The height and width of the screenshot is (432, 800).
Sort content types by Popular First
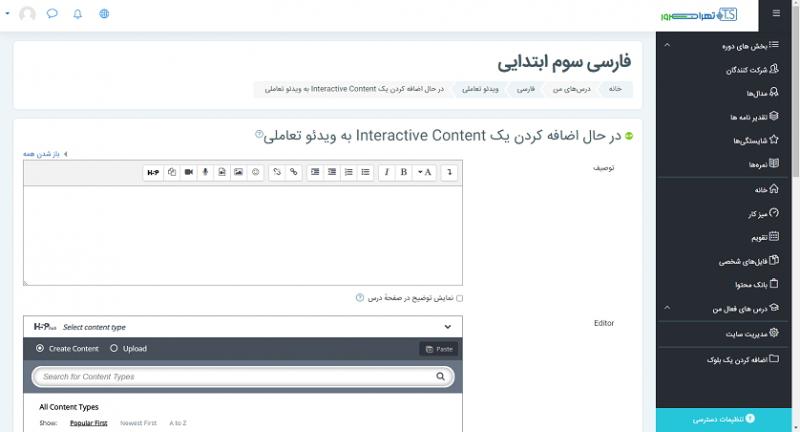click(89, 423)
